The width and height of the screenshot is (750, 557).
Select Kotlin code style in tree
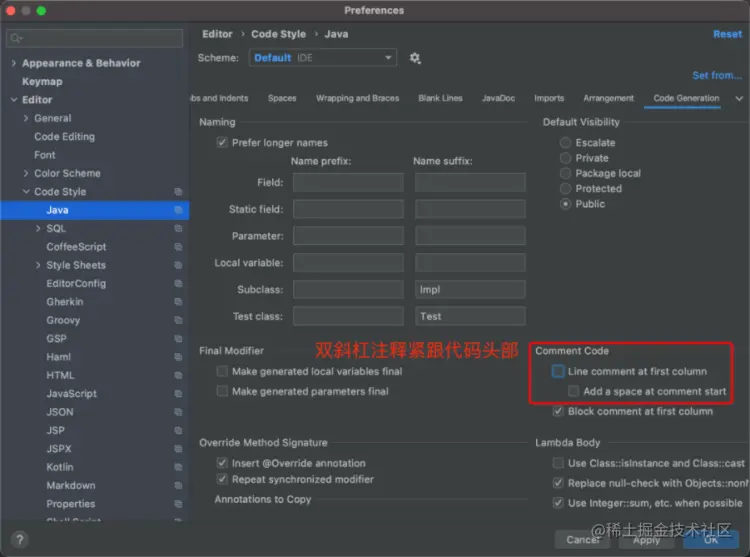coord(60,467)
